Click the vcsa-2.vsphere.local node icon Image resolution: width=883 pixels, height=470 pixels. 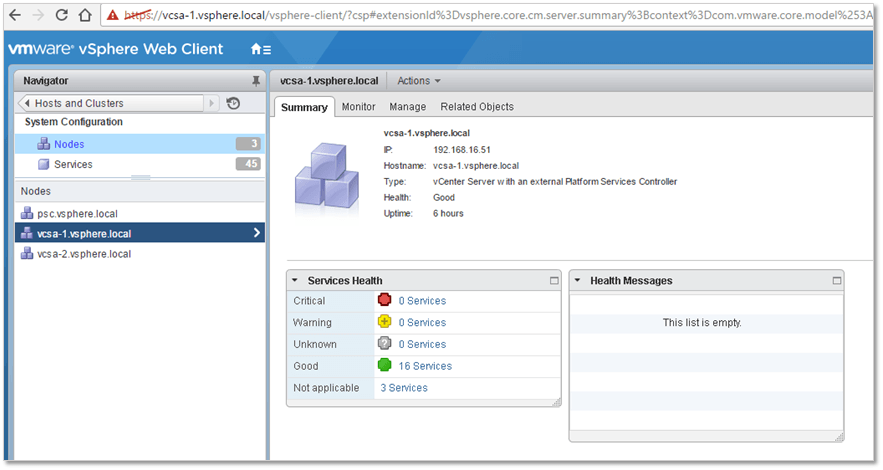click(26, 253)
